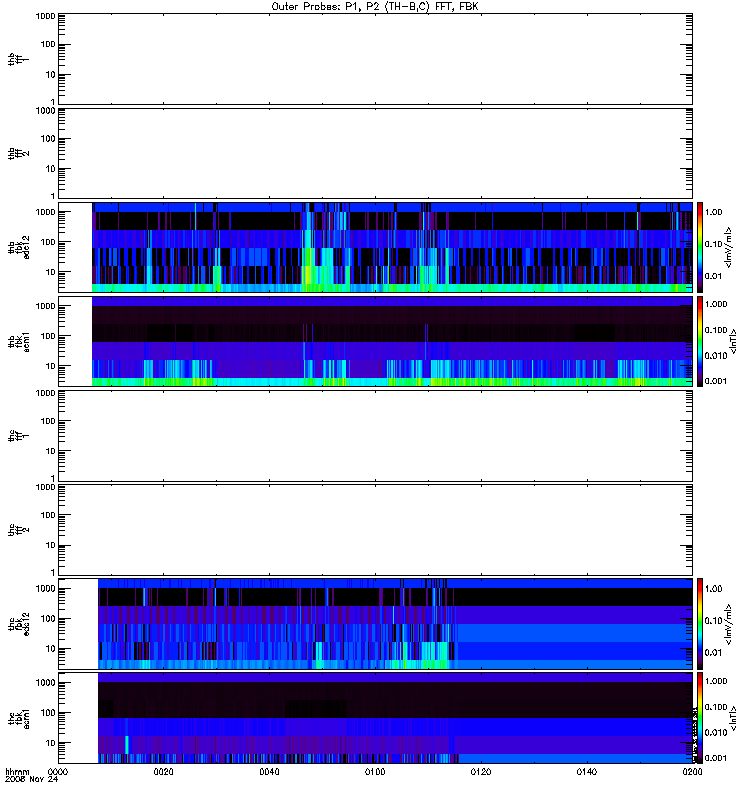Select the thc fbk scm1 spectrogram panel
This screenshot has width=750, height=800.
[x=376, y=718]
